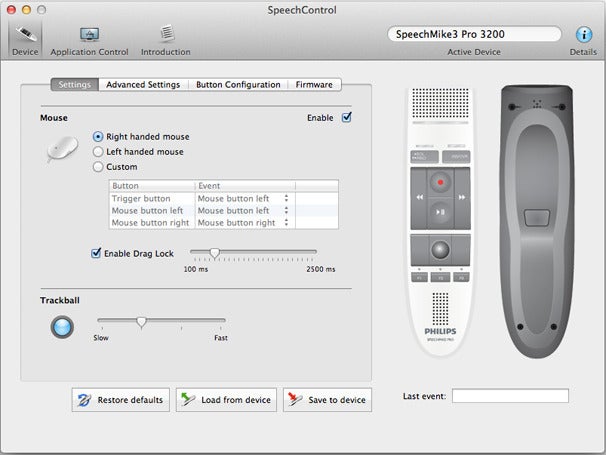Click the top-right function key on SpeechMike

click(x=456, y=157)
